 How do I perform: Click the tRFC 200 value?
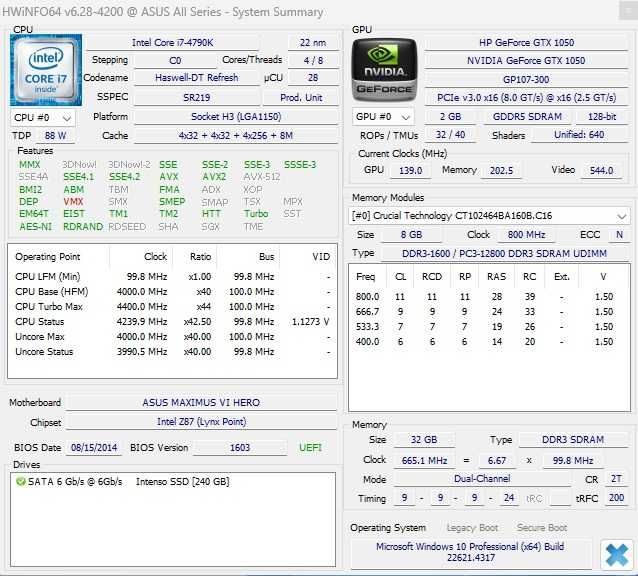616,498
